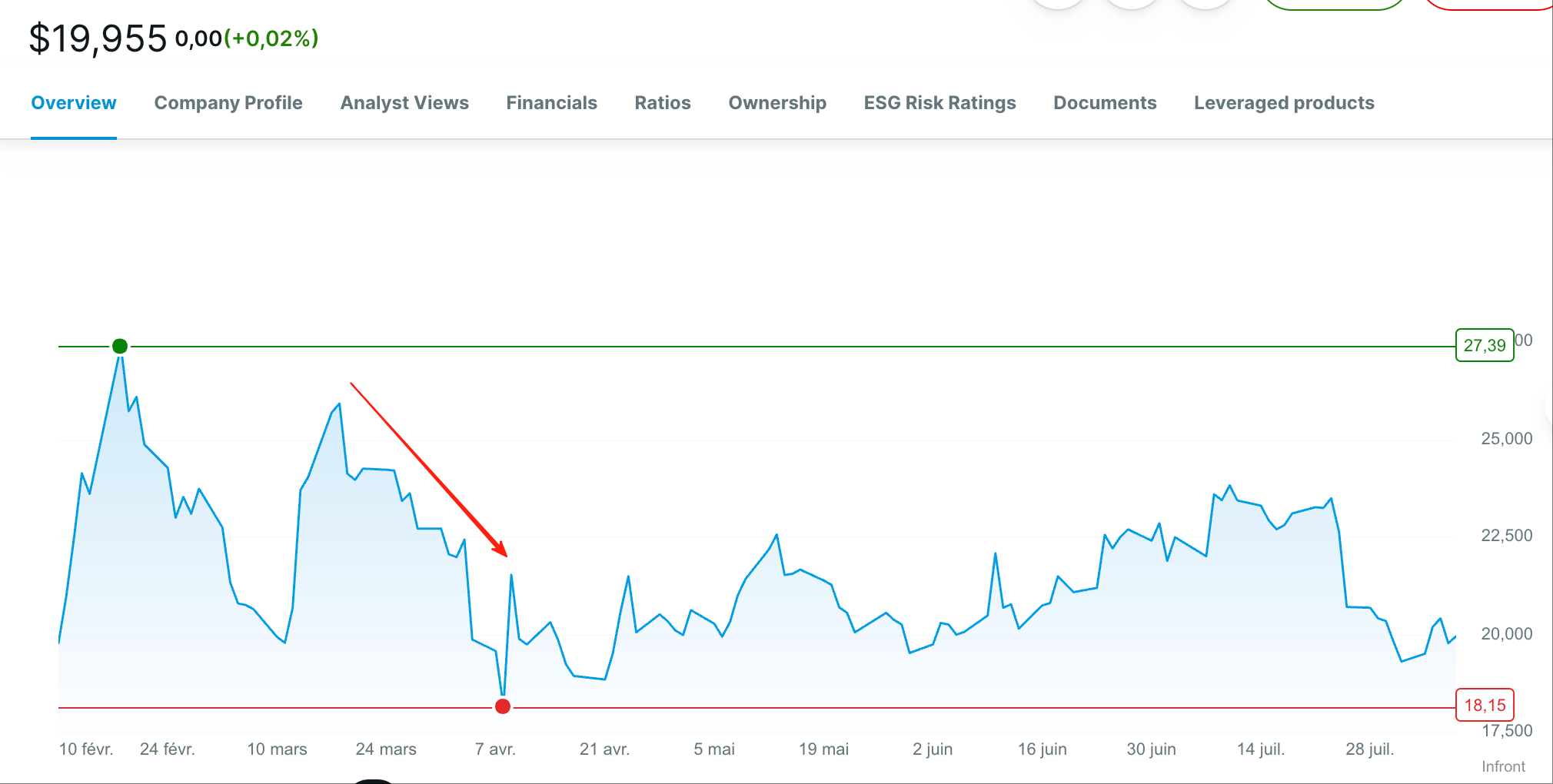Image resolution: width=1553 pixels, height=784 pixels.
Task: Switch to the Company Profile tab
Action: pyautogui.click(x=228, y=103)
